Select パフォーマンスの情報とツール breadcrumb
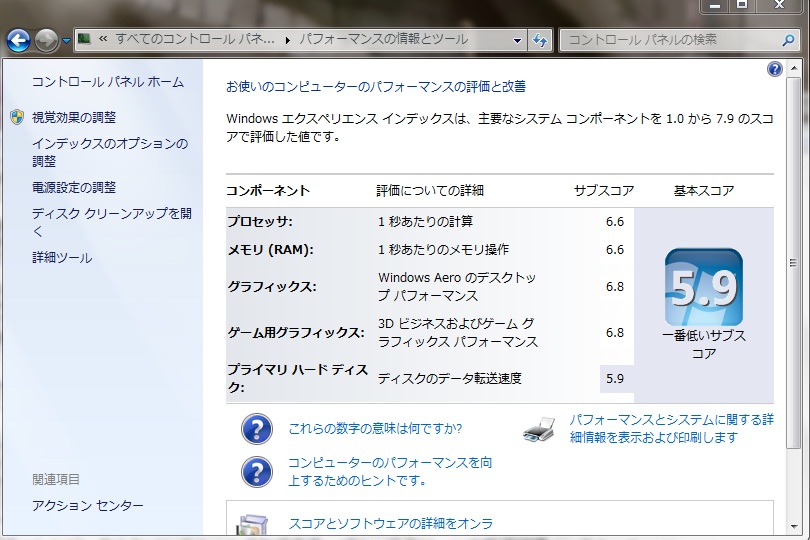Image resolution: width=810 pixels, height=540 pixels. pos(384,39)
